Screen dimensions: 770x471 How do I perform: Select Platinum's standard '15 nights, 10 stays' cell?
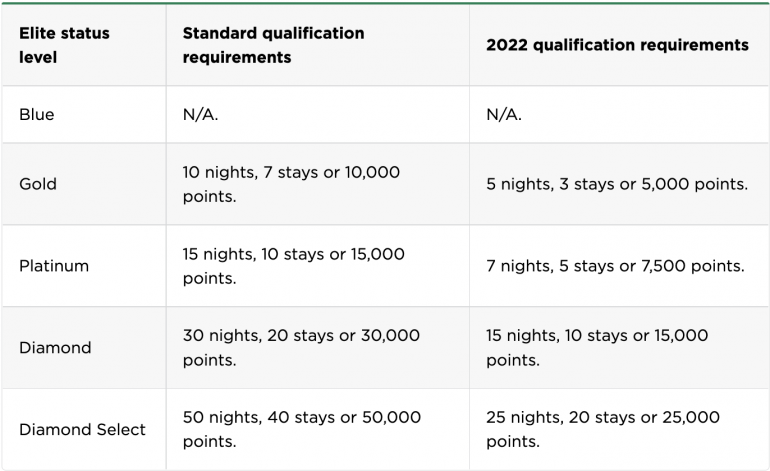(x=293, y=266)
